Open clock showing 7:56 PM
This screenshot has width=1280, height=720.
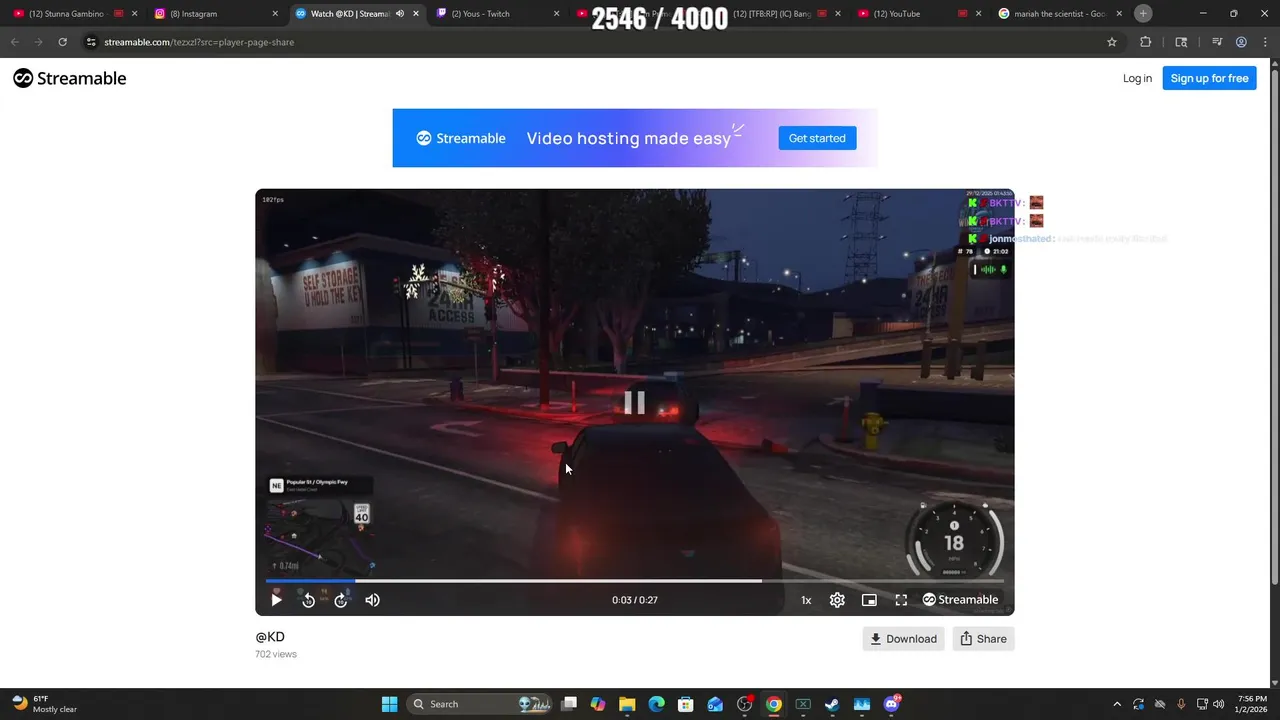coord(1252,704)
